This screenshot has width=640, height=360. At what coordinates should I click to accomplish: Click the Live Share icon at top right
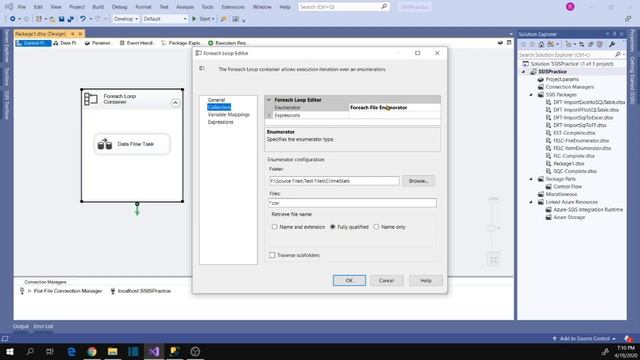(628, 19)
